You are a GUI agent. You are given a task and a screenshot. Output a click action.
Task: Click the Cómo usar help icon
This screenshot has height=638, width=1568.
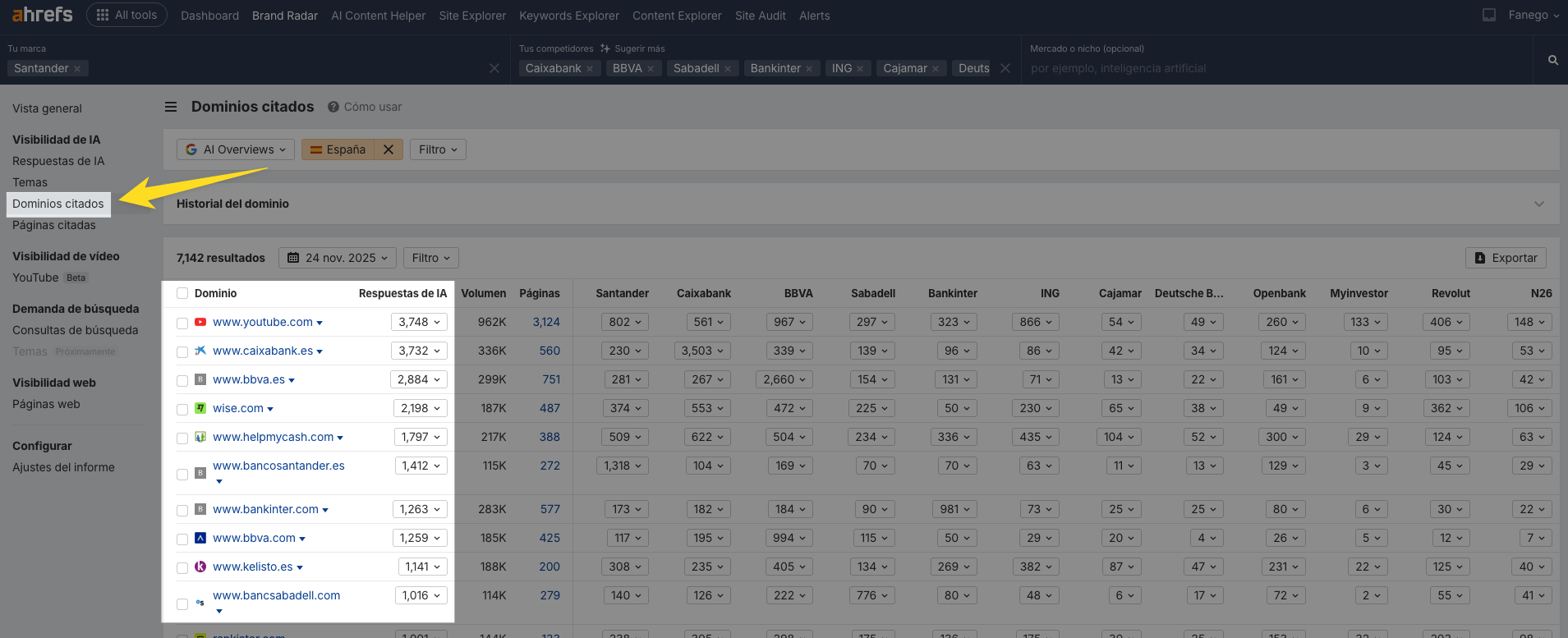coord(333,107)
